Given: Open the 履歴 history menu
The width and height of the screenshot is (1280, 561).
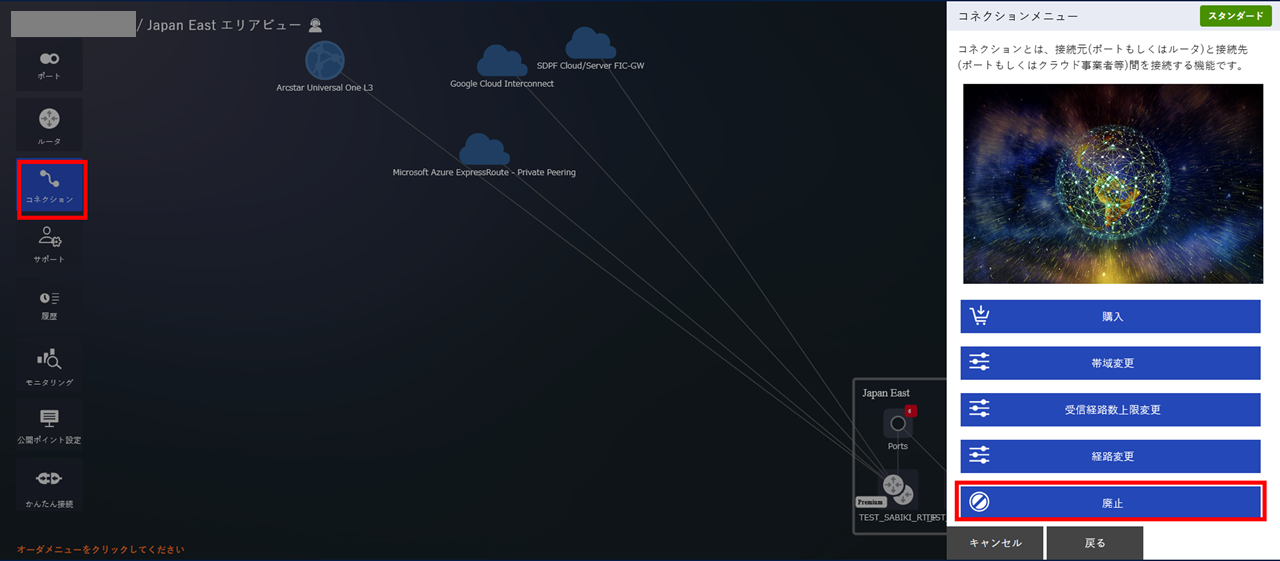Looking at the screenshot, I should click(x=49, y=304).
